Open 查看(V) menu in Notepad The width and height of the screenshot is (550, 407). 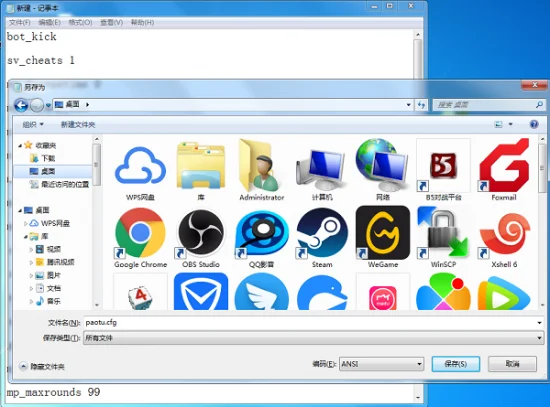pos(112,22)
